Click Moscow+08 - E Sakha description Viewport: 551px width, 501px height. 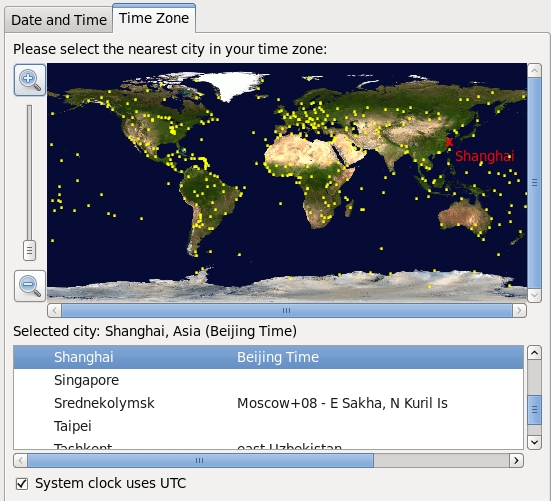[x=342, y=403]
